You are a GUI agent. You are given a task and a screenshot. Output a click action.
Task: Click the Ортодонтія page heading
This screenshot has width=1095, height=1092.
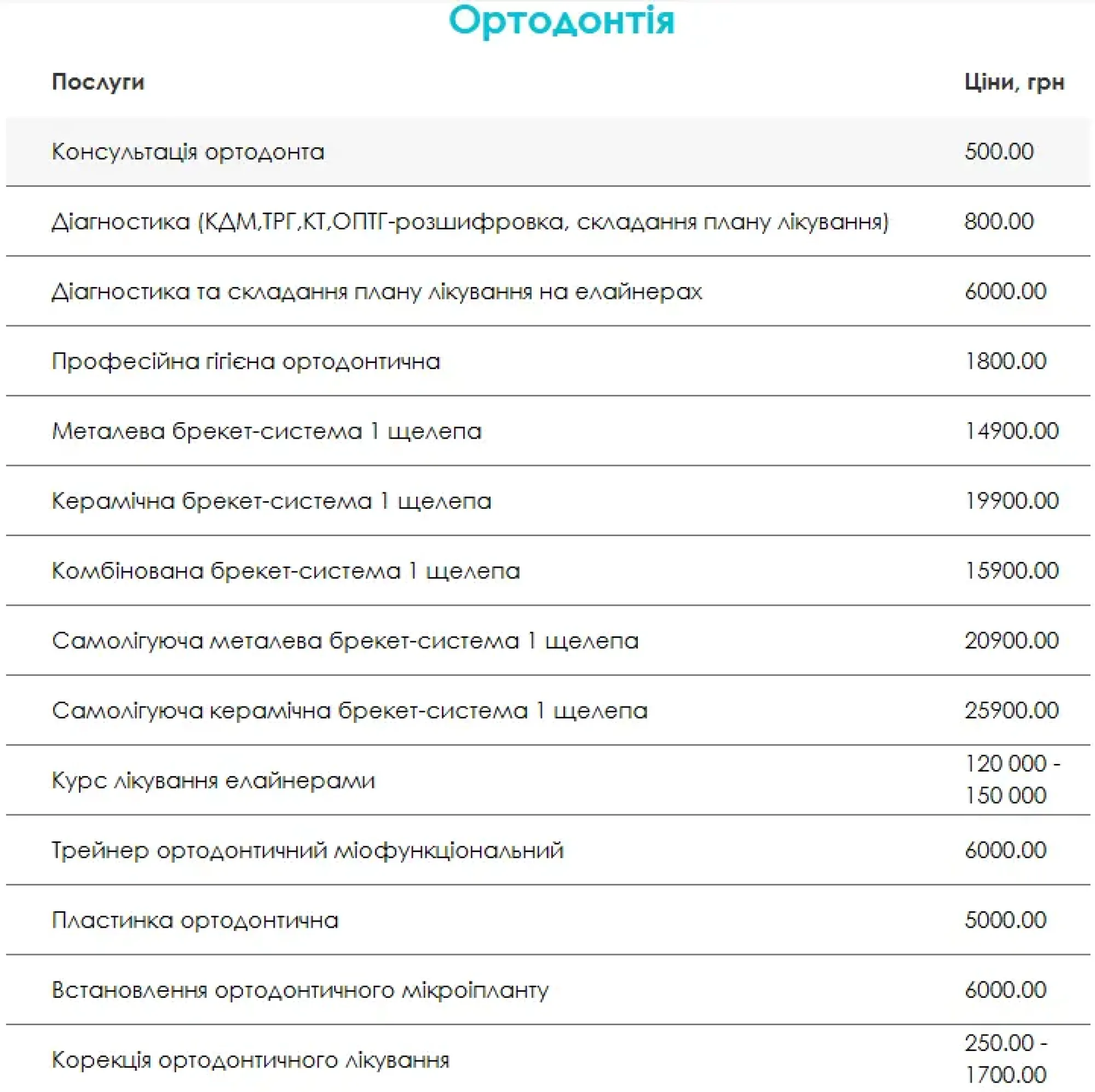[x=561, y=21]
